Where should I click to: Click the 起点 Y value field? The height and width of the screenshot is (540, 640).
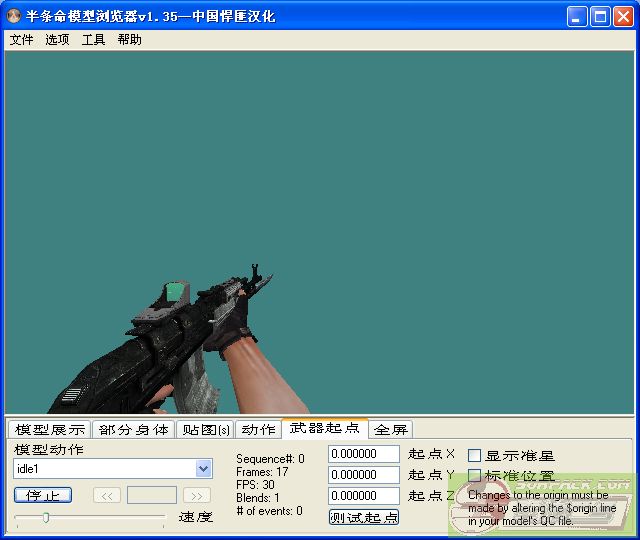[x=364, y=475]
